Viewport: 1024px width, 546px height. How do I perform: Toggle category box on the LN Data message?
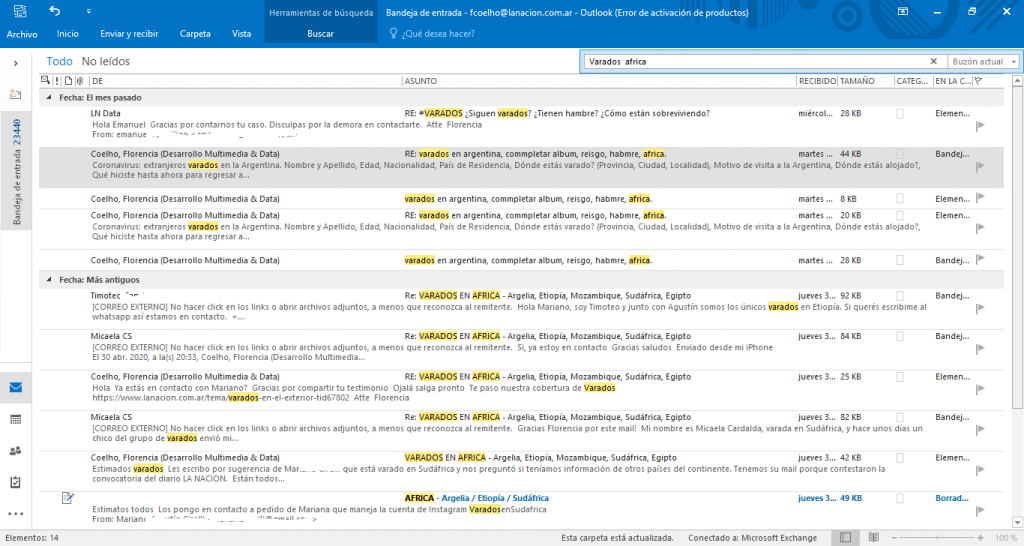point(899,114)
